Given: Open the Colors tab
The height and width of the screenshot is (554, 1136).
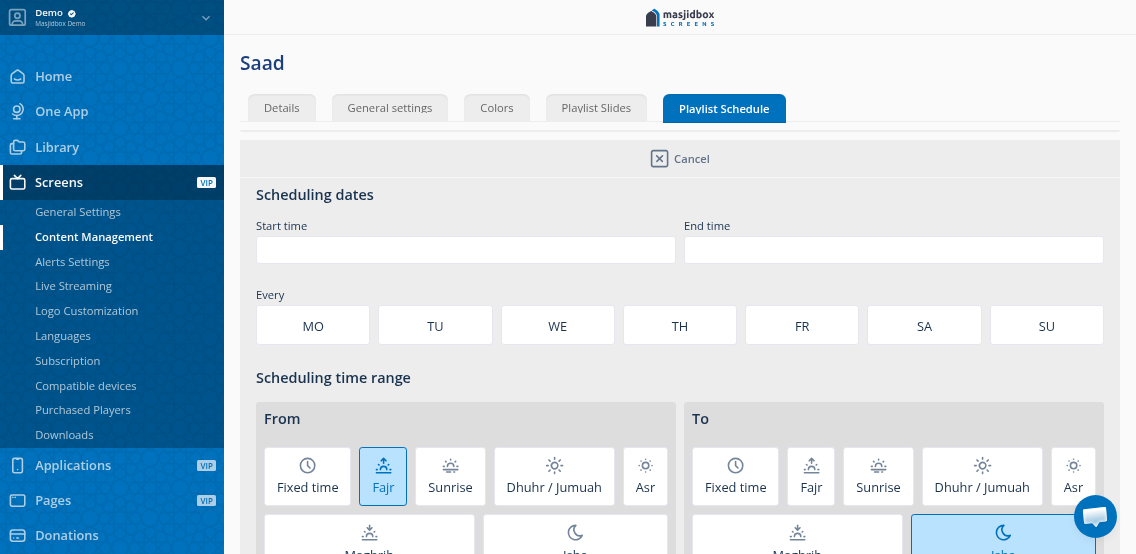Looking at the screenshot, I should coord(497,108).
